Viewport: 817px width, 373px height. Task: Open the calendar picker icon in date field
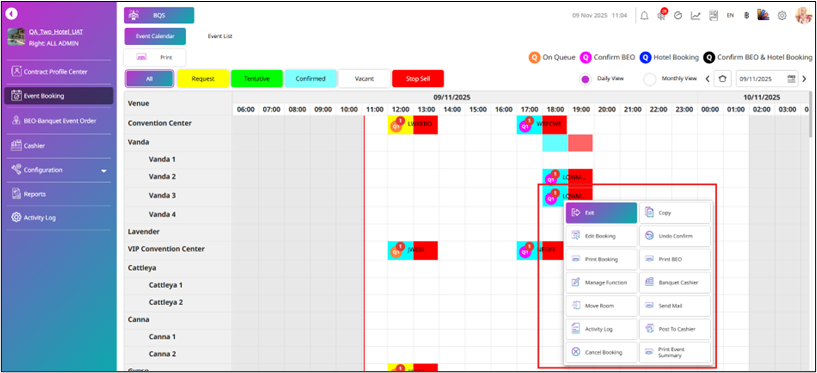[x=792, y=79]
